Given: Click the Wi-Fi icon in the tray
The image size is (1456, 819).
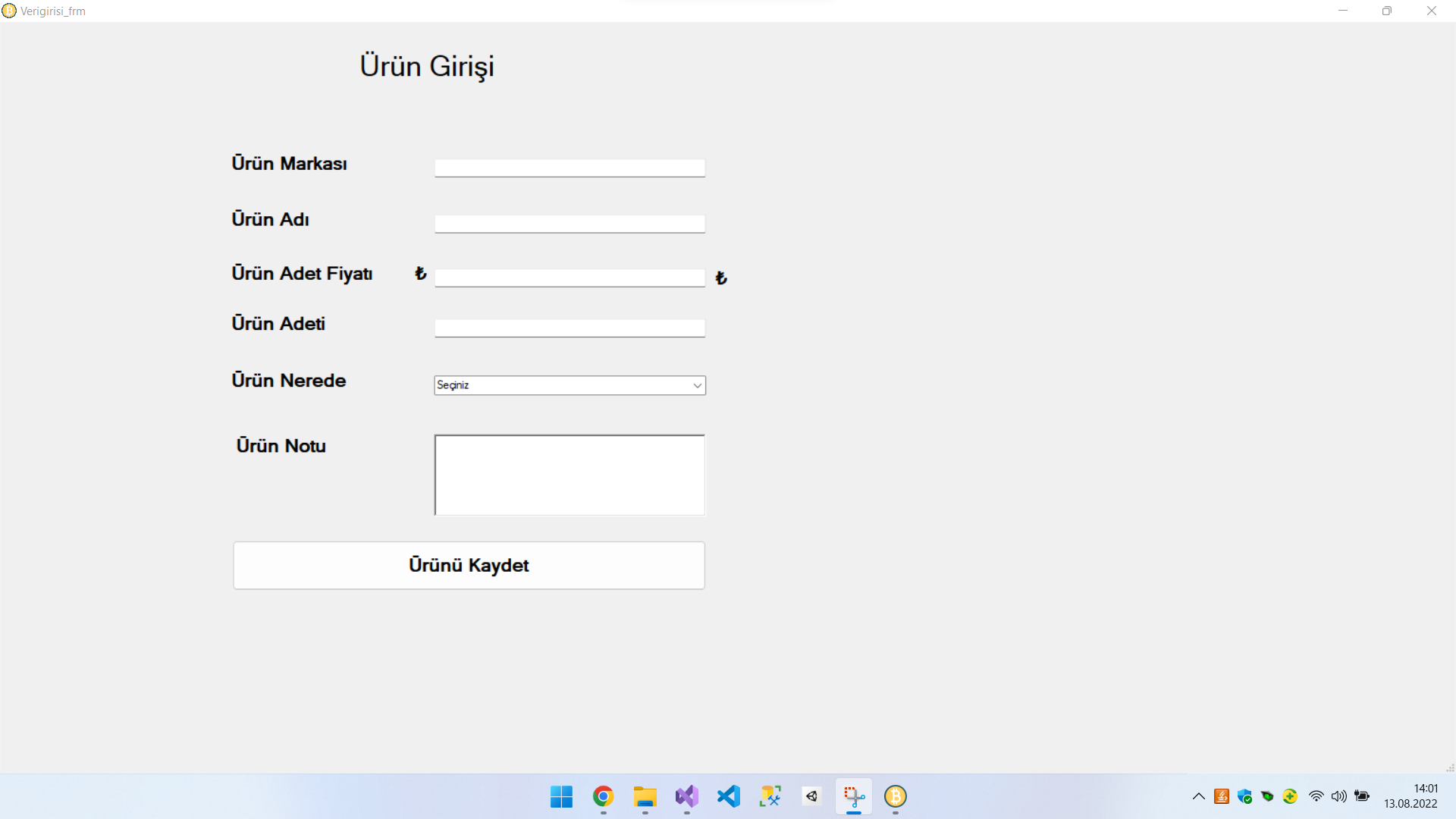Looking at the screenshot, I should coord(1316,797).
